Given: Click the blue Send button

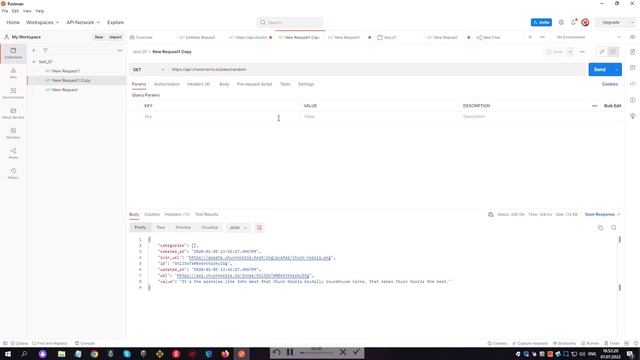Looking at the screenshot, I should pyautogui.click(x=600, y=69).
